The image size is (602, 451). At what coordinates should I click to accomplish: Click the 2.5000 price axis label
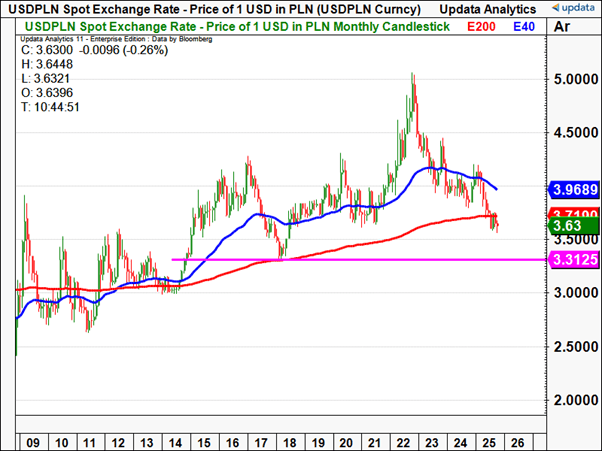pos(576,347)
